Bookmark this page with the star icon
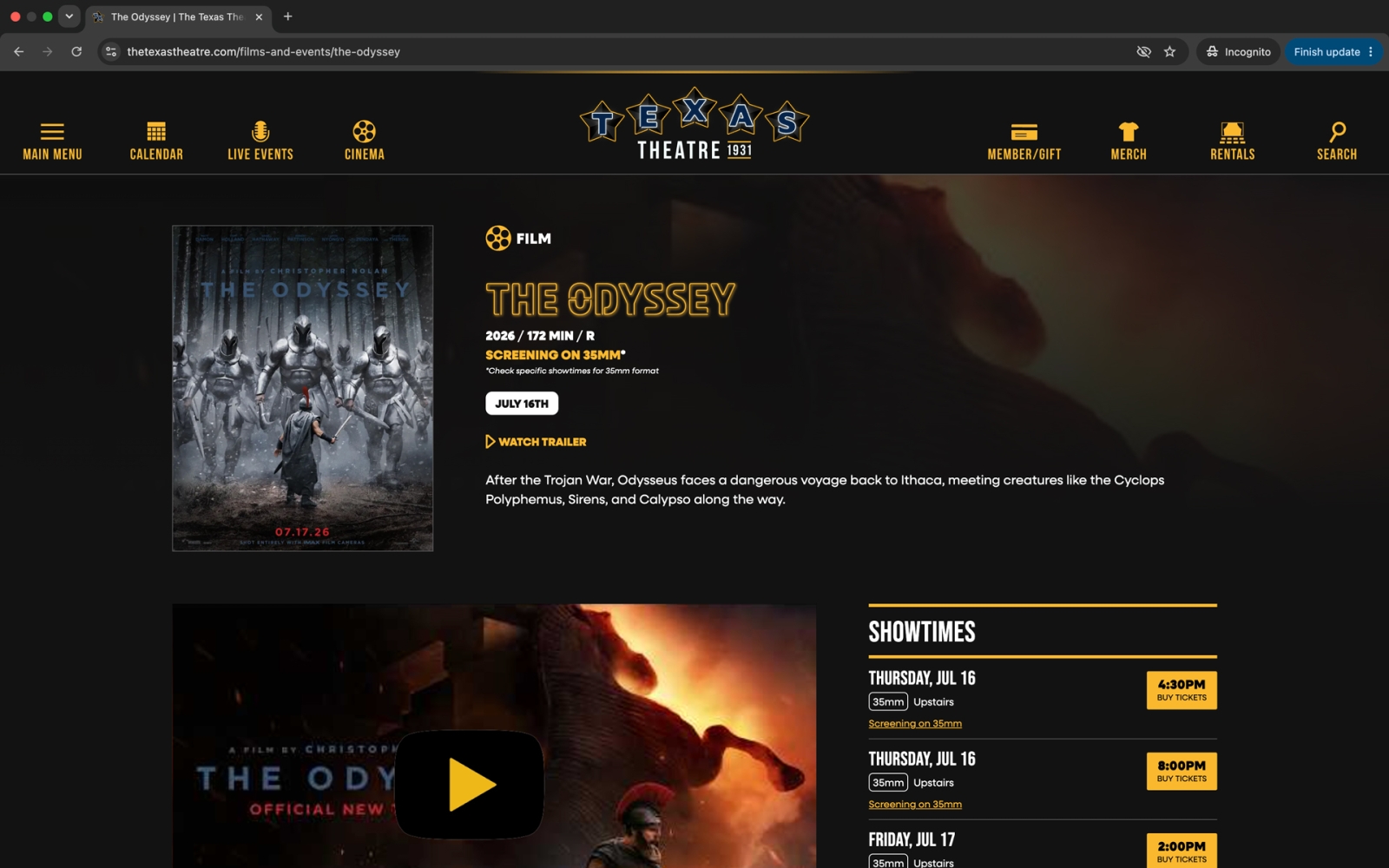1389x868 pixels. (x=1170, y=52)
